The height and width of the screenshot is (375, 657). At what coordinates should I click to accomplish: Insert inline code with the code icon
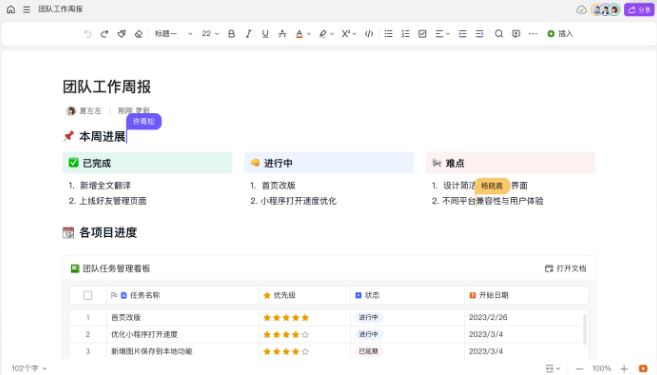369,34
